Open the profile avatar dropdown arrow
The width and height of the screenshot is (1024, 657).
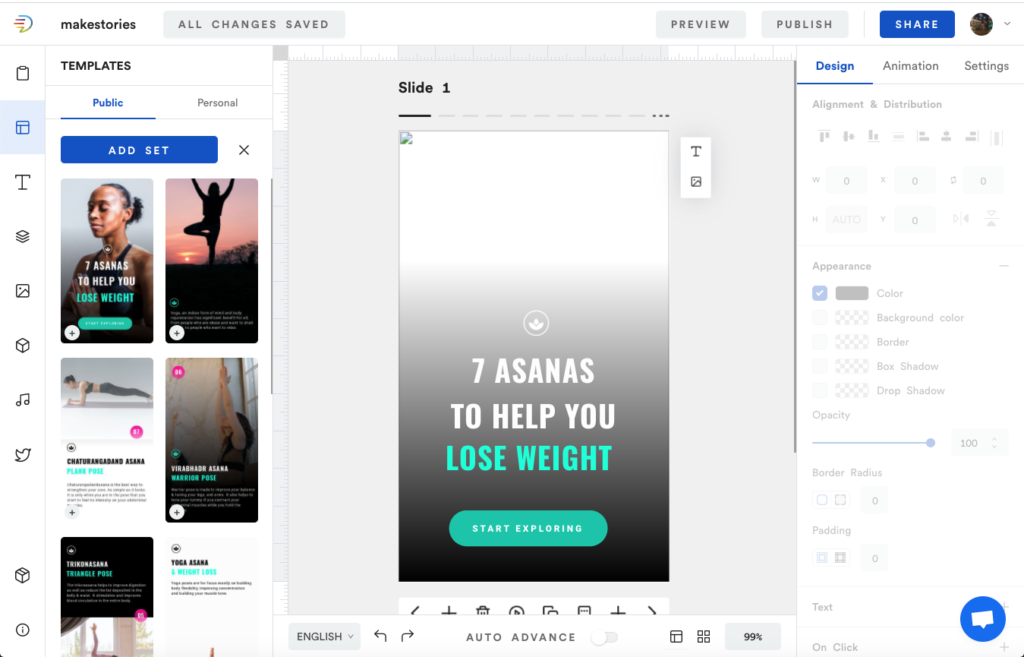pos(1007,24)
